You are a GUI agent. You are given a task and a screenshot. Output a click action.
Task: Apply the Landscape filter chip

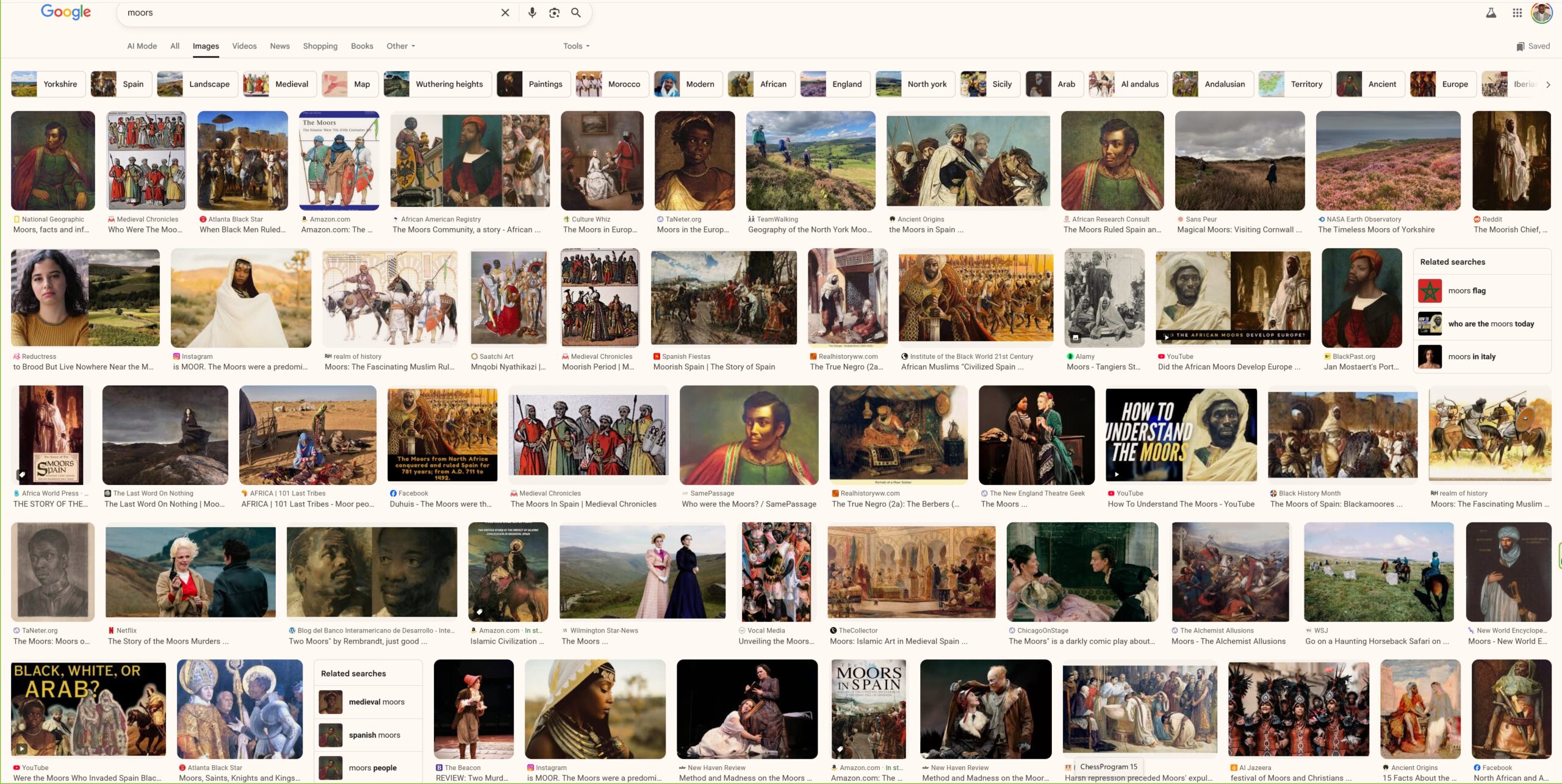tap(197, 84)
